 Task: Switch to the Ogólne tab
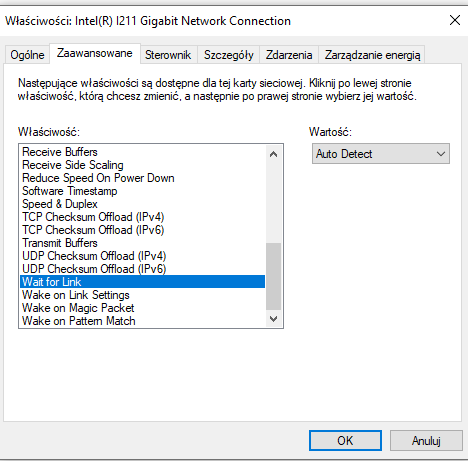click(x=27, y=55)
